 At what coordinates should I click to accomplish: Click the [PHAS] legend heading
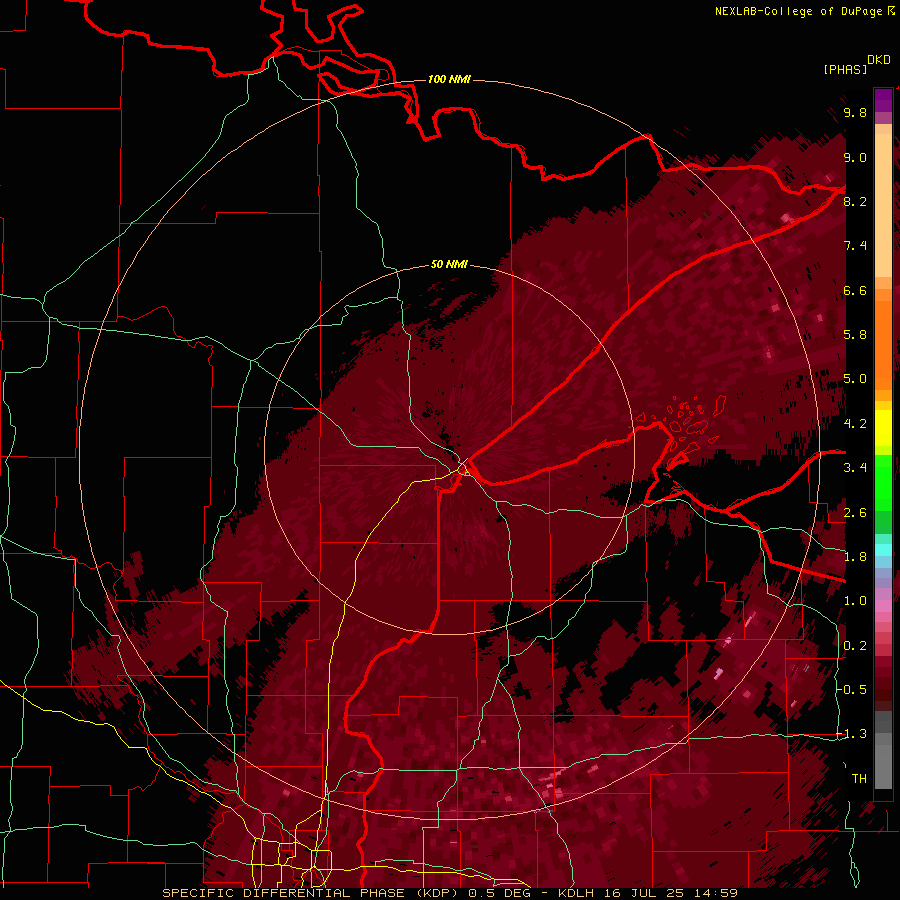click(845, 69)
